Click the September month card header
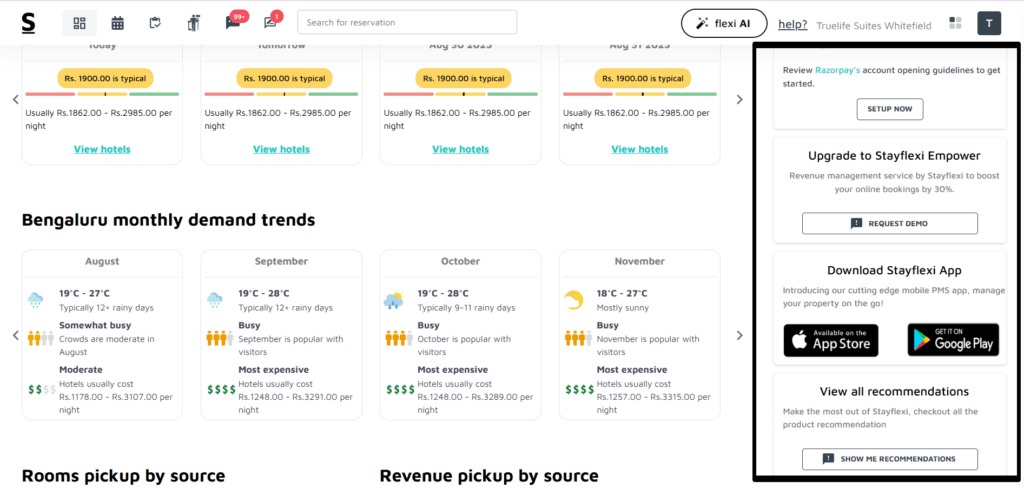The height and width of the screenshot is (488, 1024). (281, 261)
